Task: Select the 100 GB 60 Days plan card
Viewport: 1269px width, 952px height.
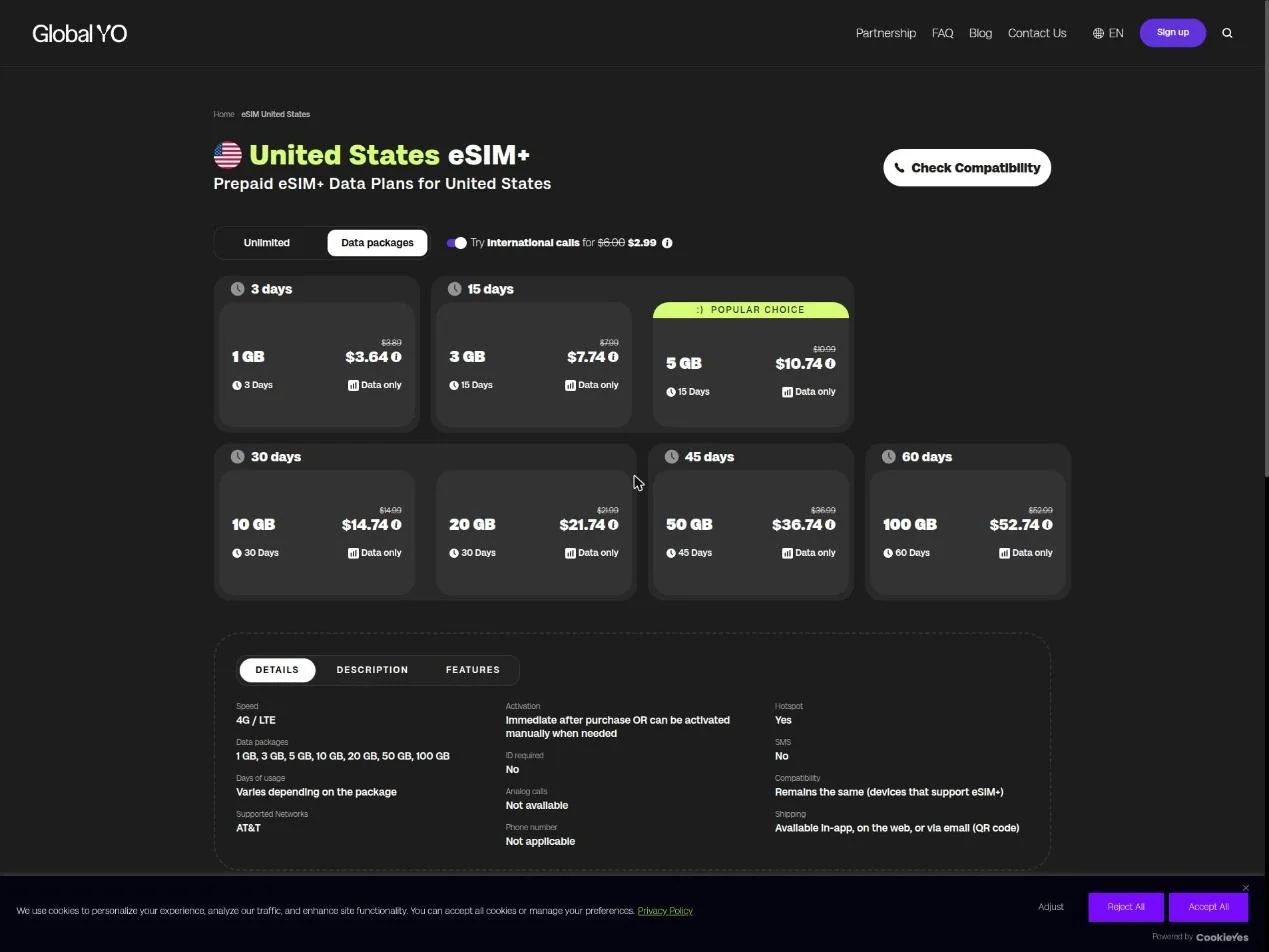Action: (x=968, y=533)
